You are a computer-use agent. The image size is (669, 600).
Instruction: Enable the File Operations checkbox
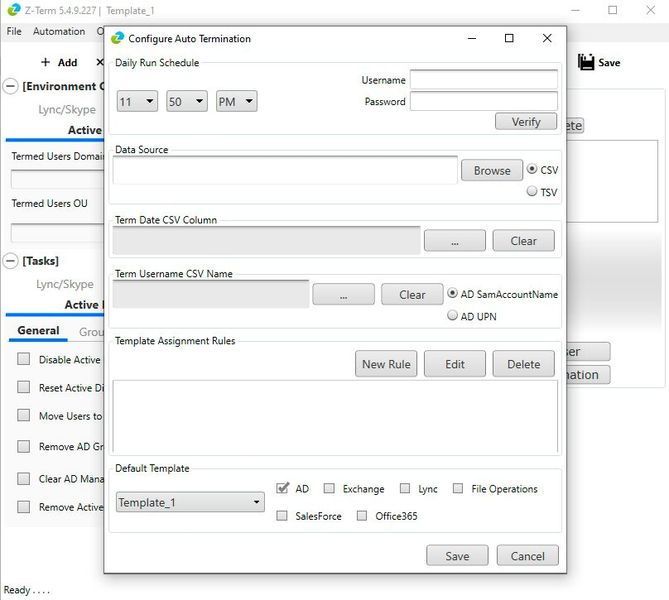click(x=458, y=488)
